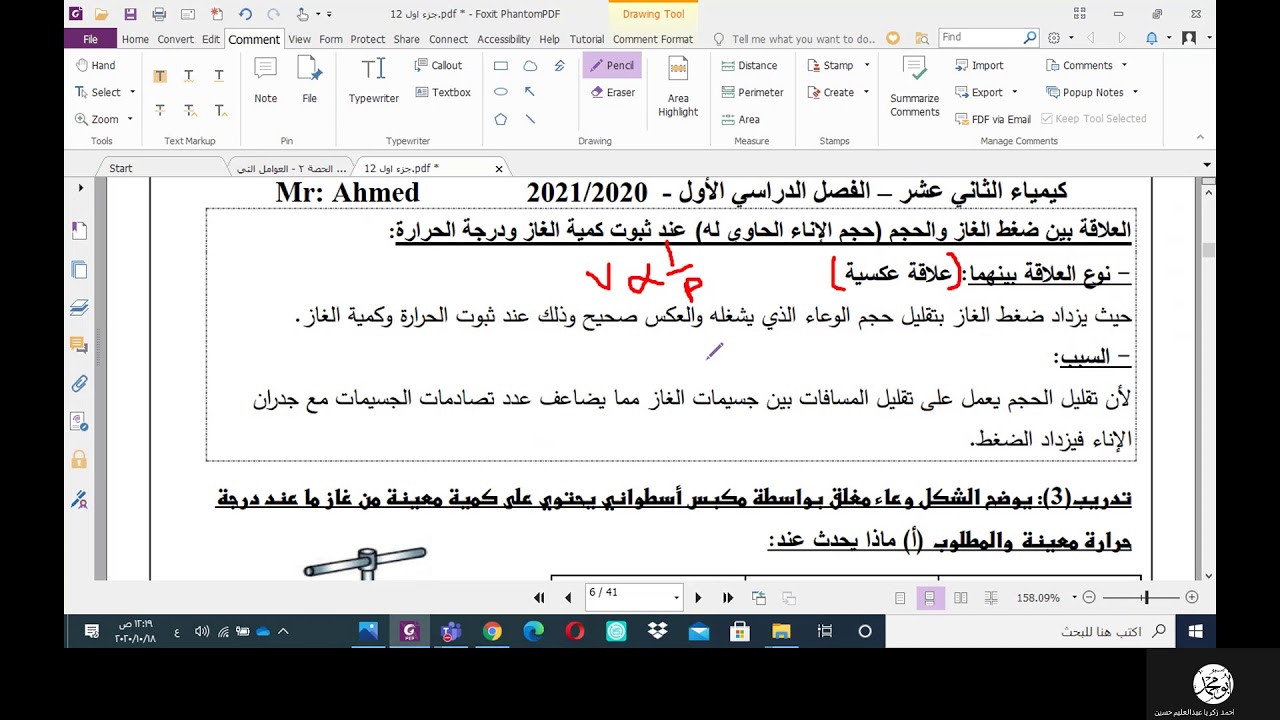Select the Callout tool
The height and width of the screenshot is (720, 1280).
[x=438, y=65]
